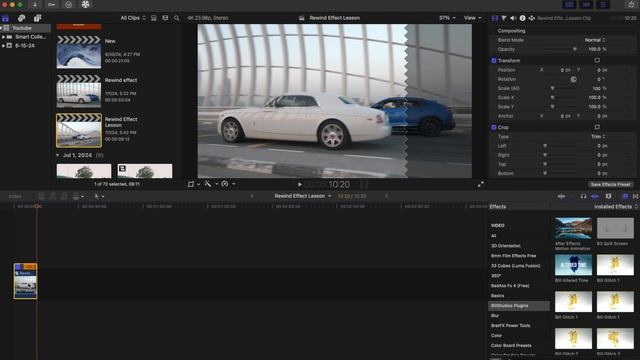Screen dimensions: 640x360
Task: Select the After Effects Motion Animation effect
Action: click(x=573, y=228)
